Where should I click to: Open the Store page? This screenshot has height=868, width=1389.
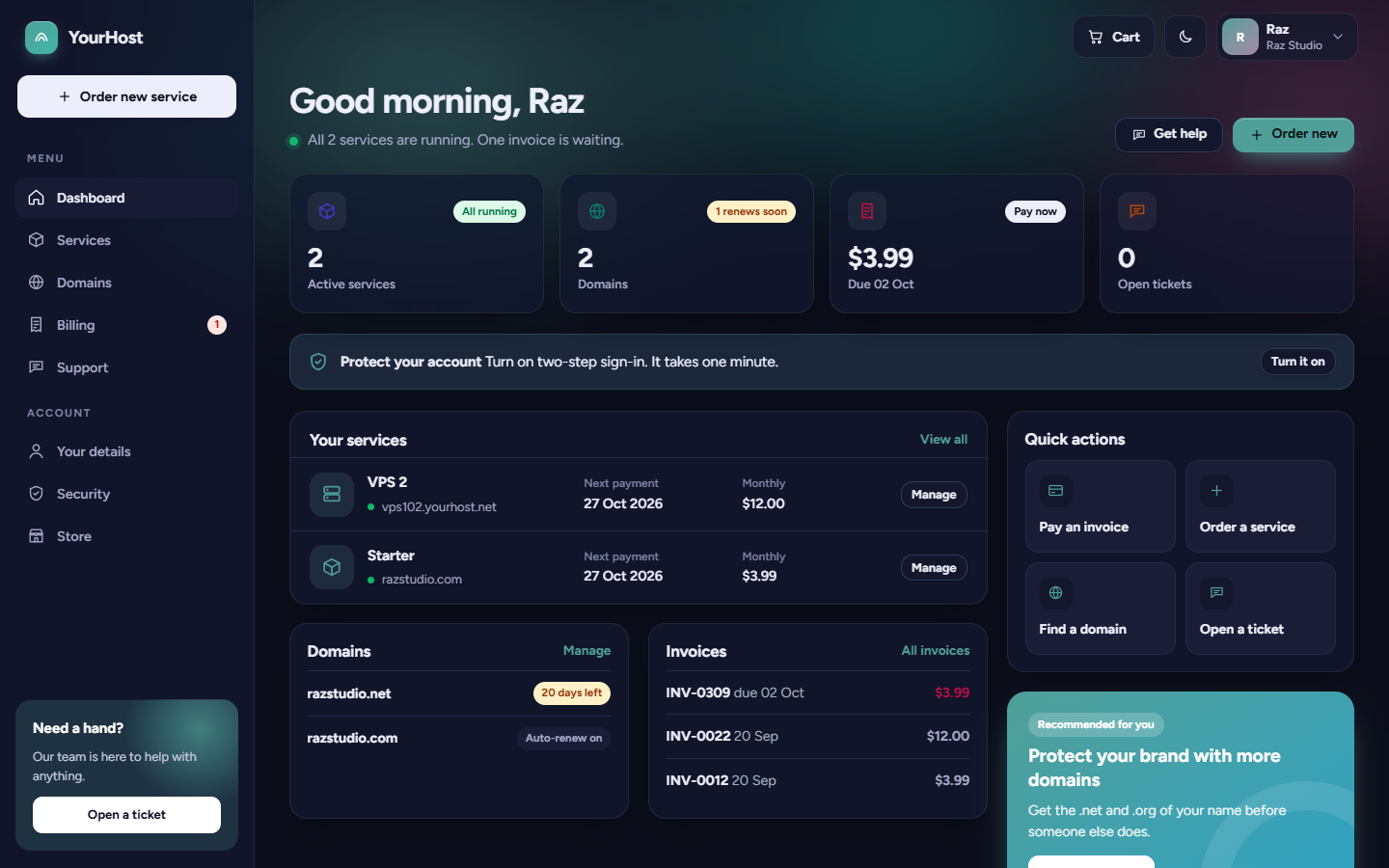coord(126,536)
